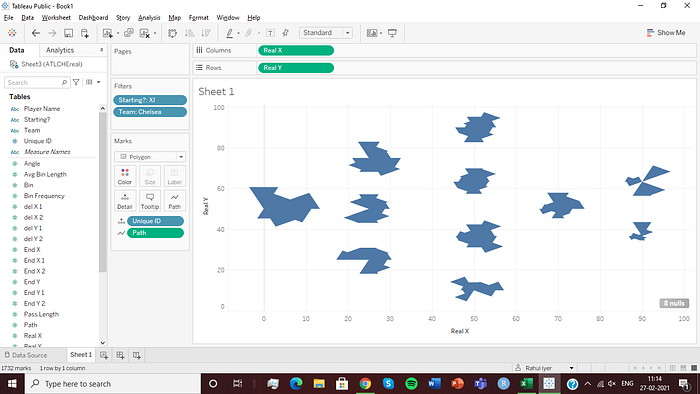Select the green Path pill on Marks card

pos(155,232)
